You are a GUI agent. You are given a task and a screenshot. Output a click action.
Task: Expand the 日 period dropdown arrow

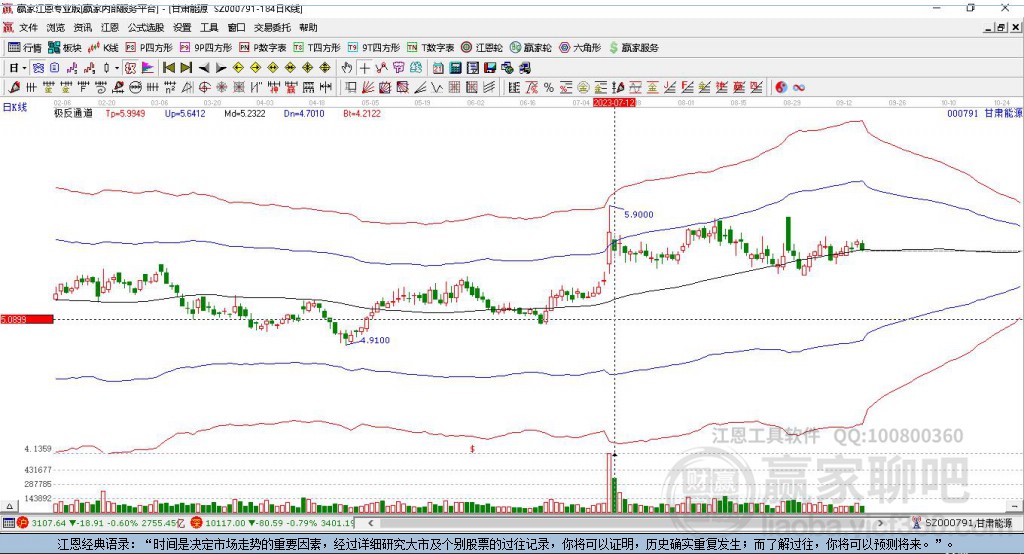24,68
